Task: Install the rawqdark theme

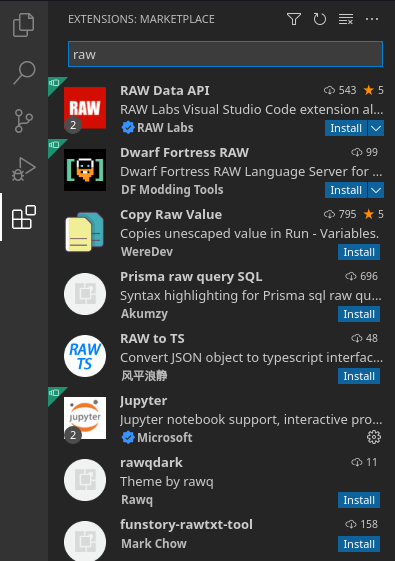Action: pos(359,500)
